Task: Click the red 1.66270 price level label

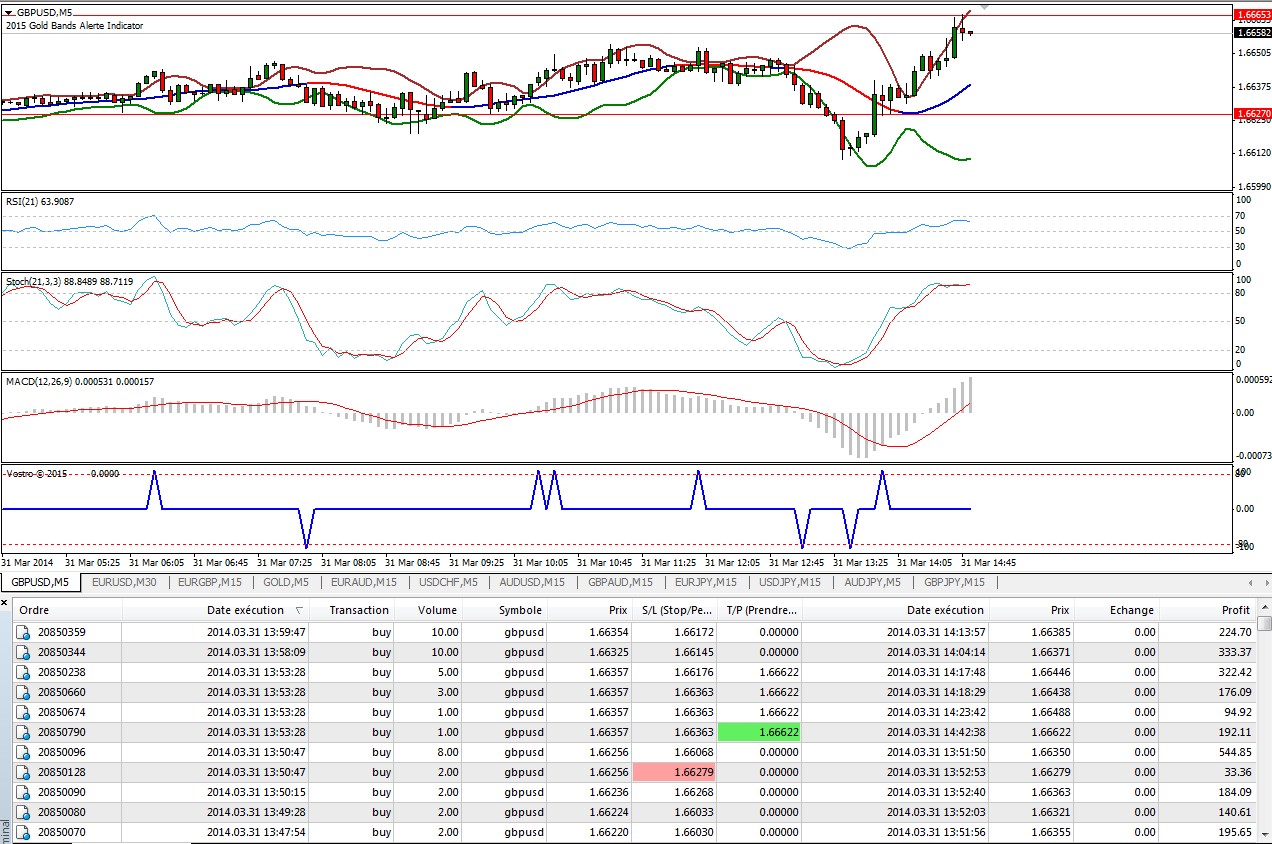Action: [x=1252, y=115]
